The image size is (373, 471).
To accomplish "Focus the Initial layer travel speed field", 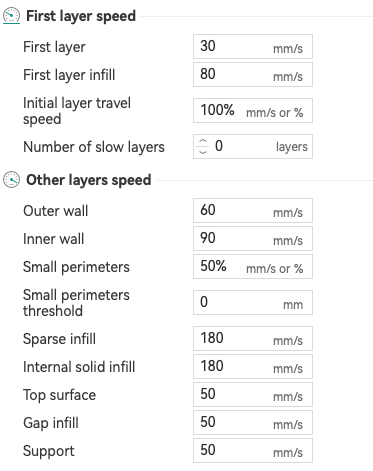I will pyautogui.click(x=253, y=110).
